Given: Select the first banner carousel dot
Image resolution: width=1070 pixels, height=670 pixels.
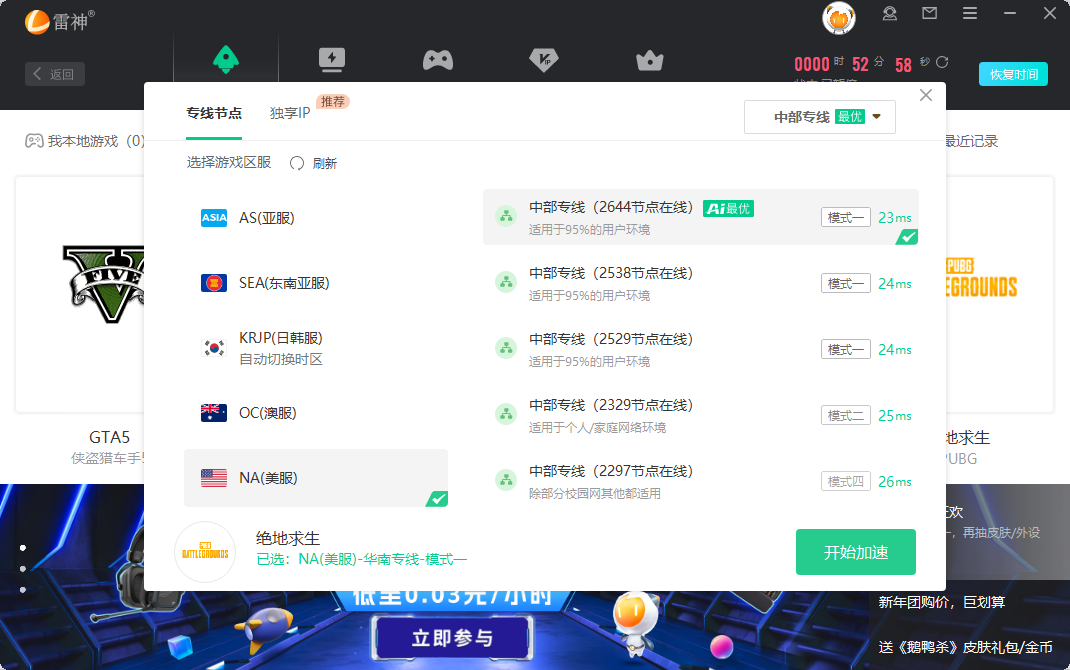Looking at the screenshot, I should coord(23,548).
